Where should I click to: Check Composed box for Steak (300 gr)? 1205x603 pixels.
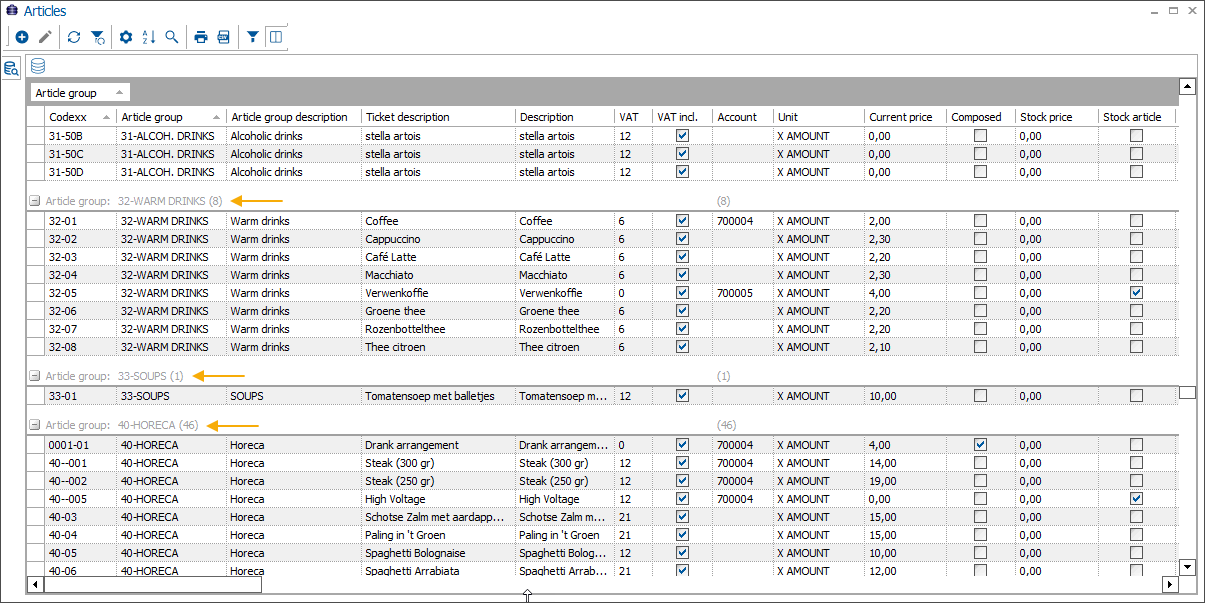click(x=980, y=463)
